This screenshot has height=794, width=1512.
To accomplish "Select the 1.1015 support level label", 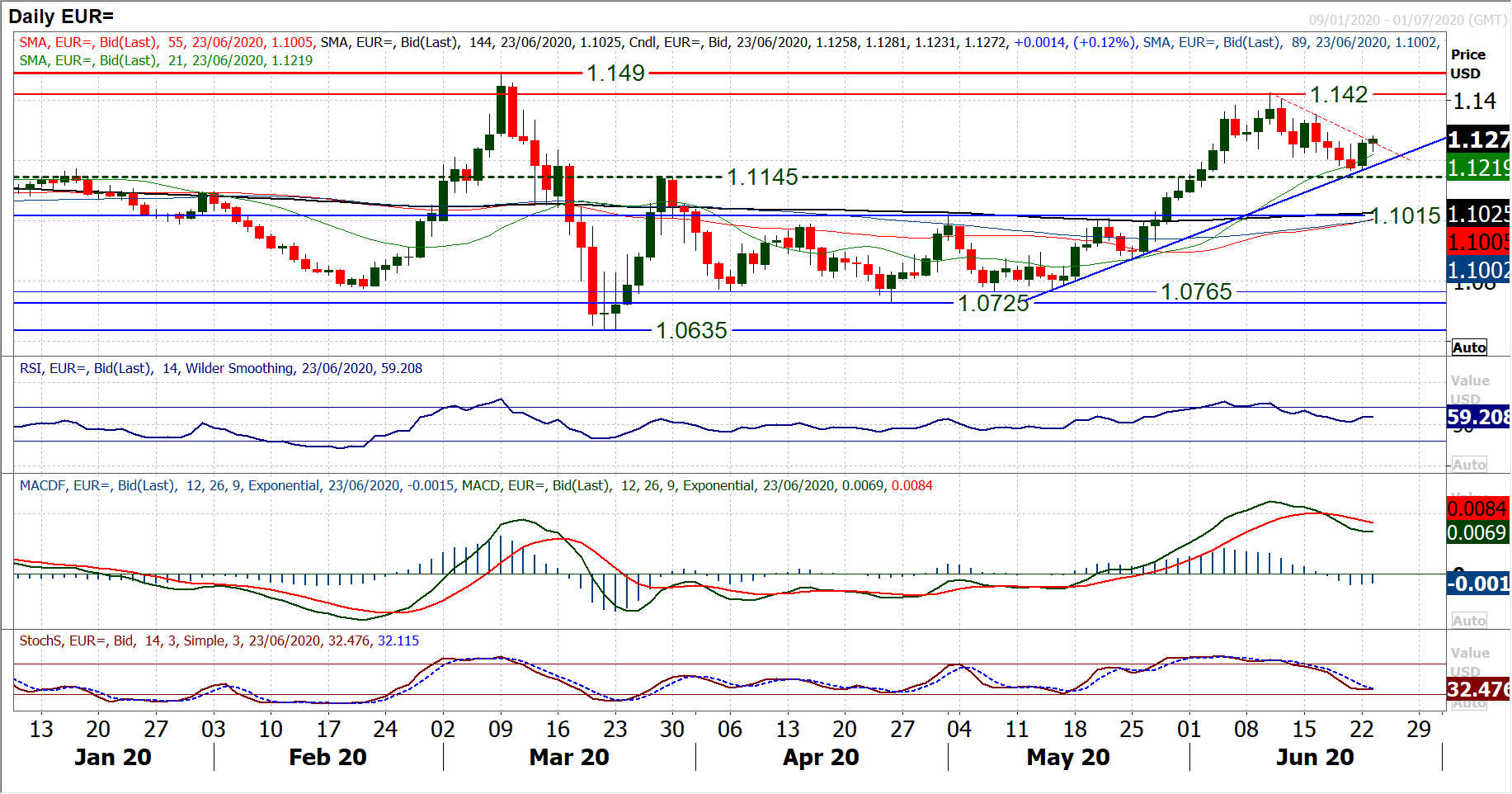I will point(1406,216).
